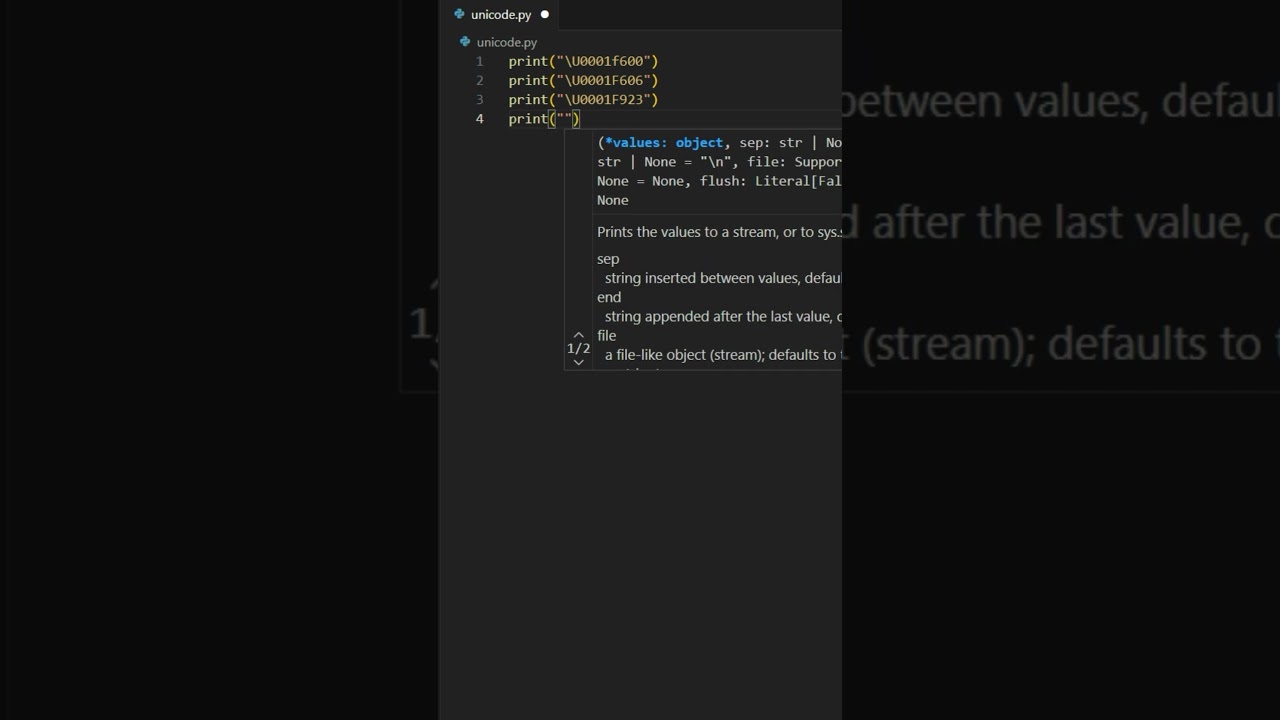Click the unsaved dot on unicode.py tab

pyautogui.click(x=545, y=15)
